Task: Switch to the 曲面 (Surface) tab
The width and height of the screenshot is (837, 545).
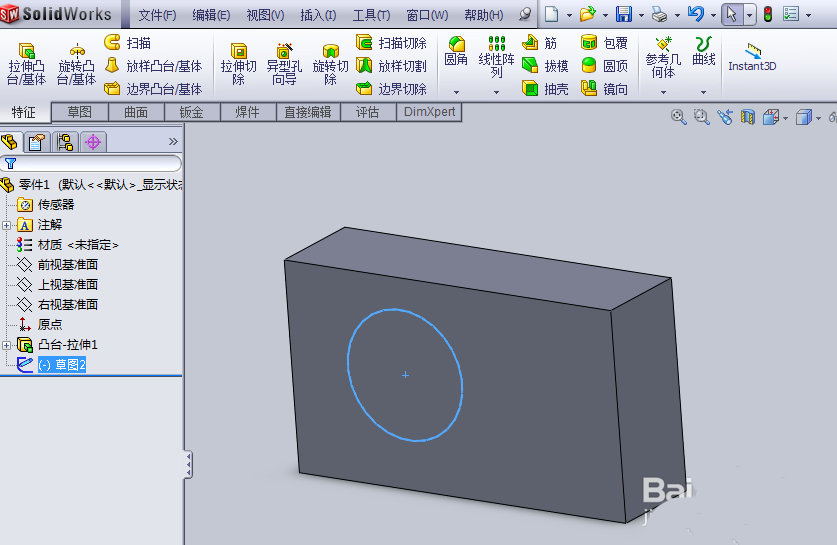Action: (x=136, y=112)
